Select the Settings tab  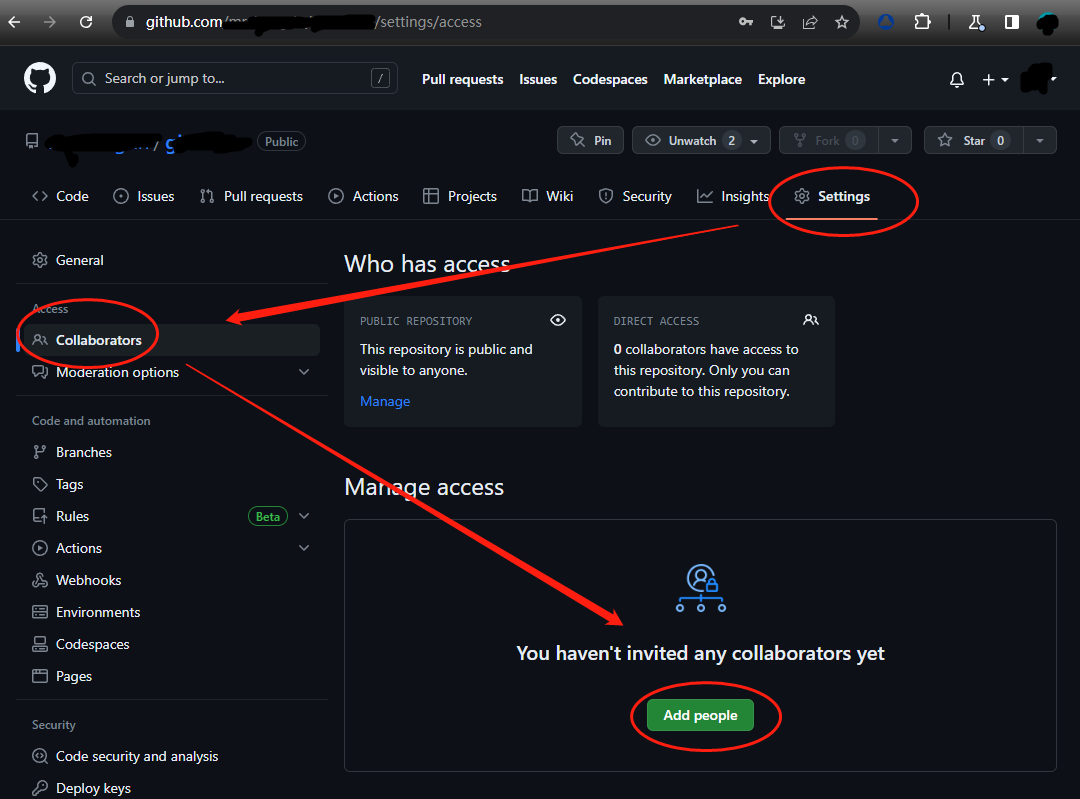click(x=832, y=196)
